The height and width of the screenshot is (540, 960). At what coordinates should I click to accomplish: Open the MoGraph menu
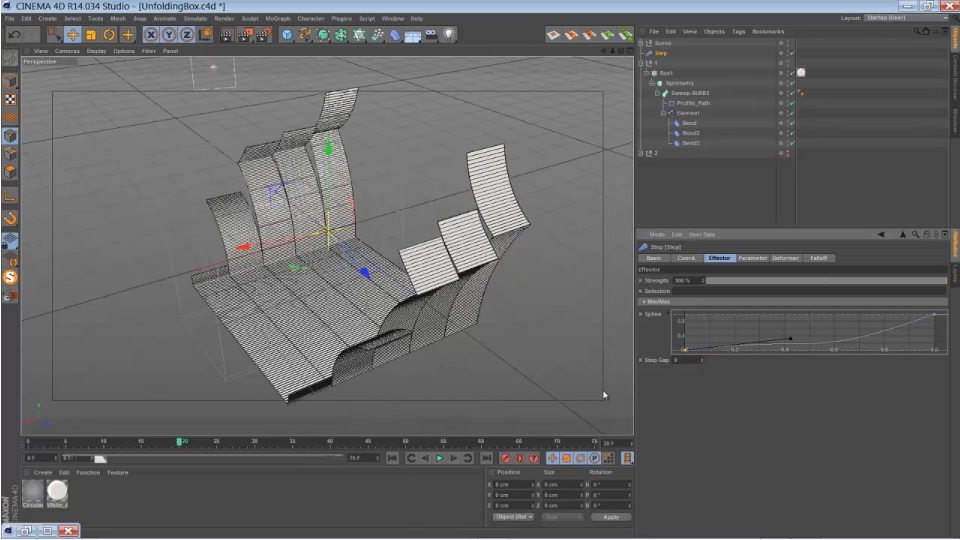(x=277, y=18)
